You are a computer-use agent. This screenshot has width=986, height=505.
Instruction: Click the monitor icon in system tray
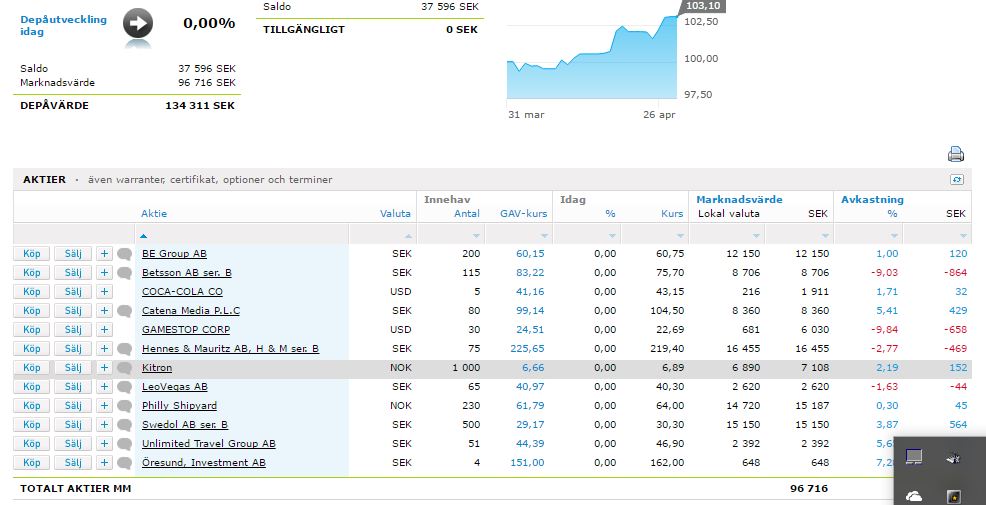914,457
